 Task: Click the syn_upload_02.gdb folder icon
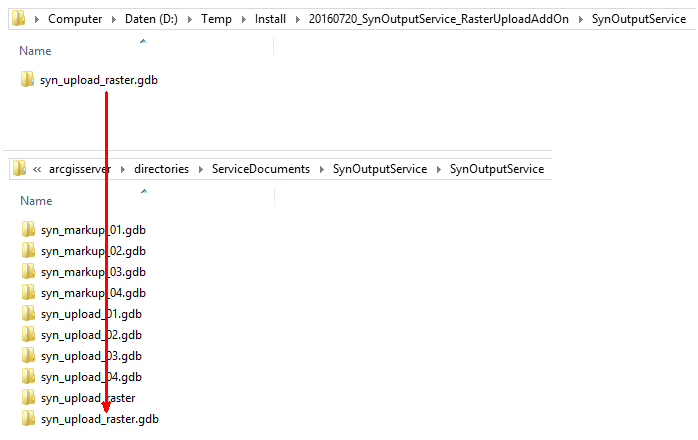(x=28, y=335)
